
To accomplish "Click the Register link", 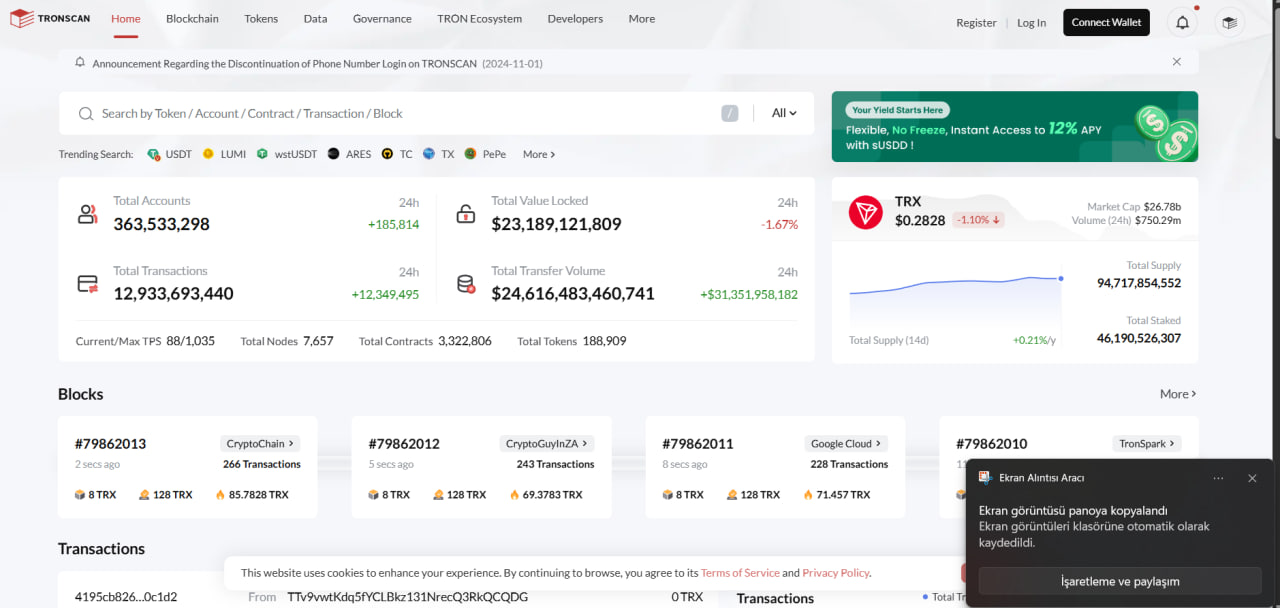I will pos(976,23).
